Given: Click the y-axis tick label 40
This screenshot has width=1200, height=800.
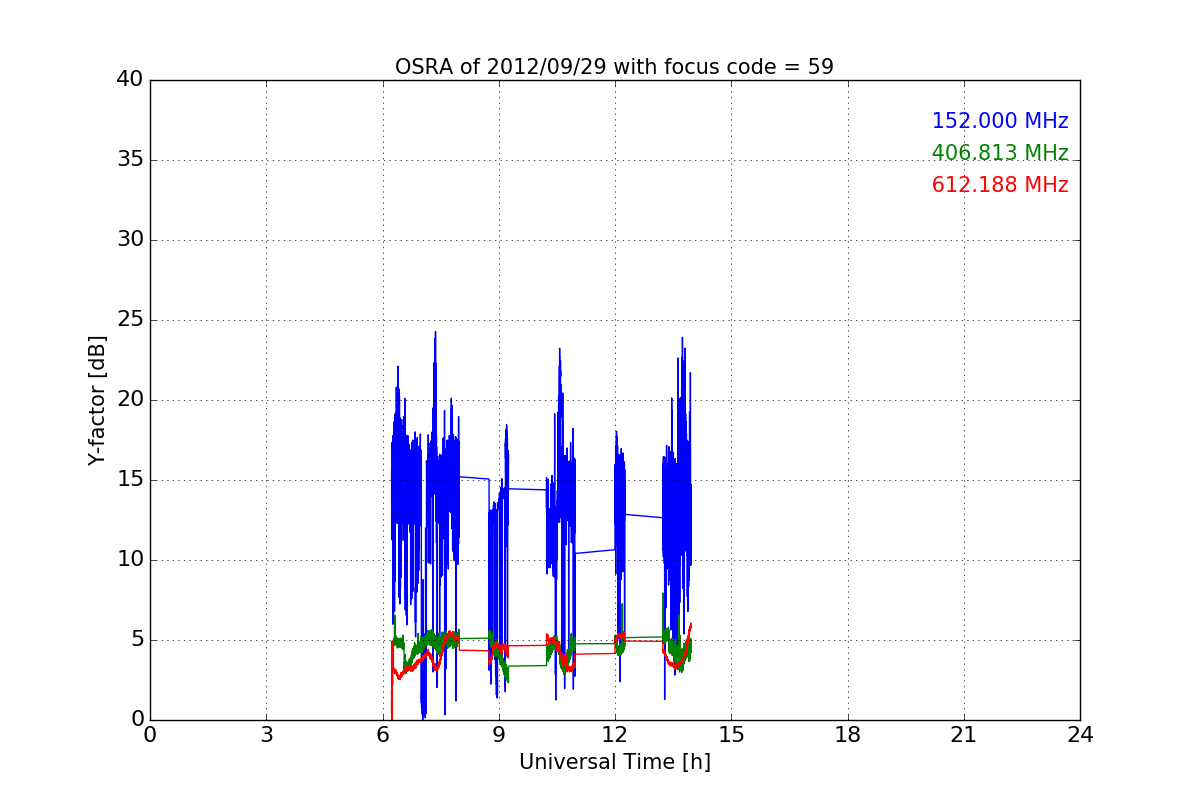Looking at the screenshot, I should (130, 80).
